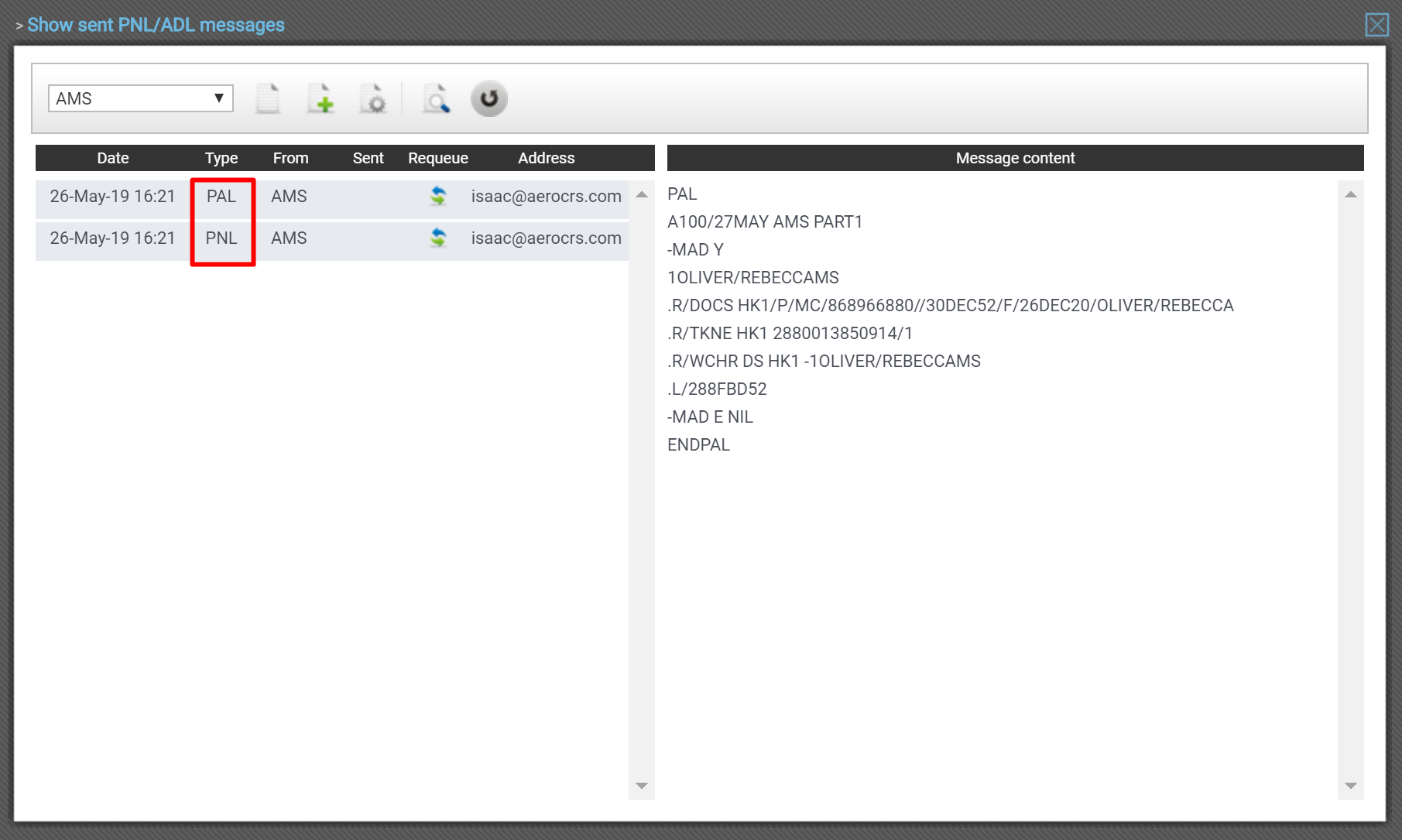Click the 'ENDPAL' line
The image size is (1402, 840).
698,445
